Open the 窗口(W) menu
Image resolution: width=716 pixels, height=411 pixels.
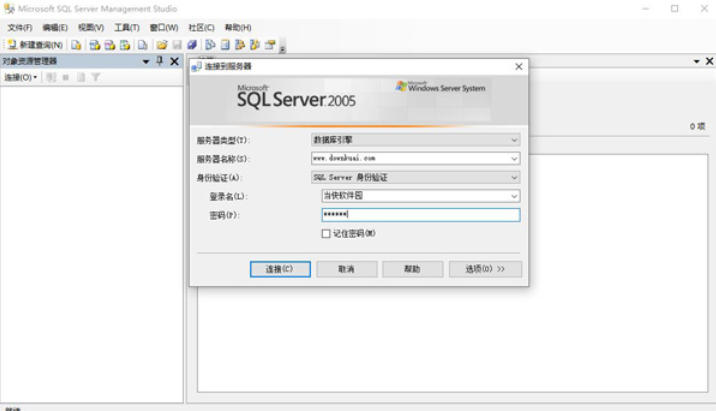point(164,28)
